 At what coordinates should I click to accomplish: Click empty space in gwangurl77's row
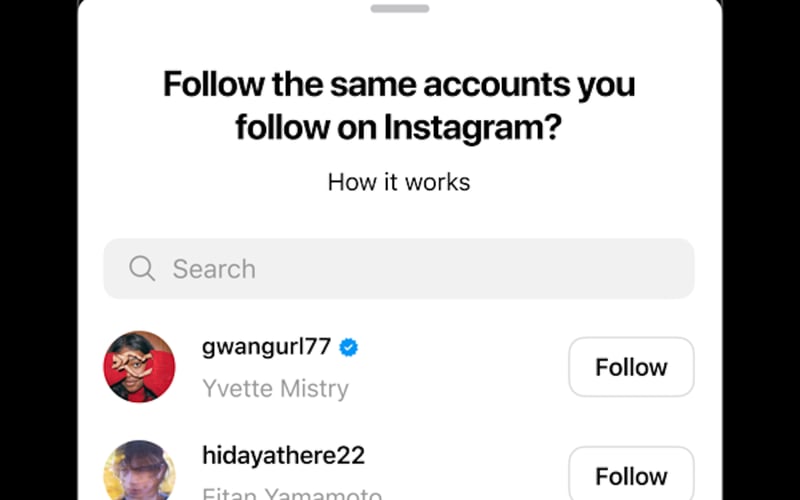pyautogui.click(x=460, y=368)
